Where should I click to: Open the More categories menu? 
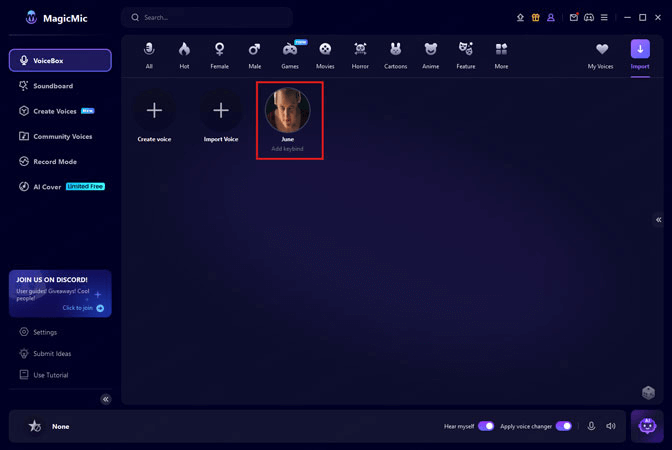501,55
